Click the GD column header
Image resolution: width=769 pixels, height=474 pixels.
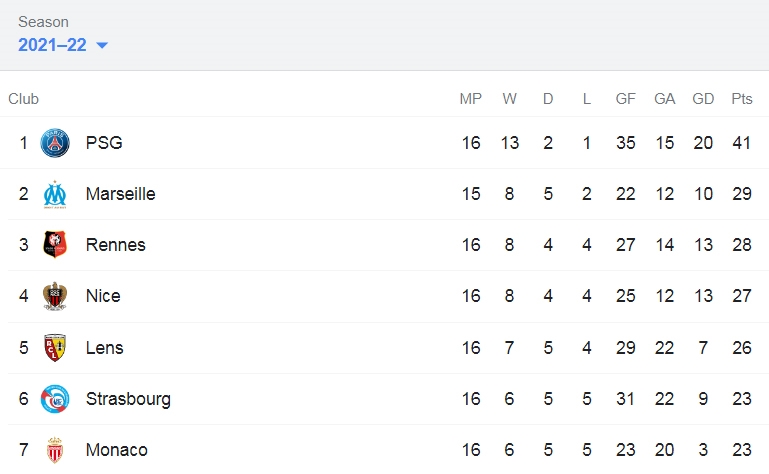click(703, 99)
